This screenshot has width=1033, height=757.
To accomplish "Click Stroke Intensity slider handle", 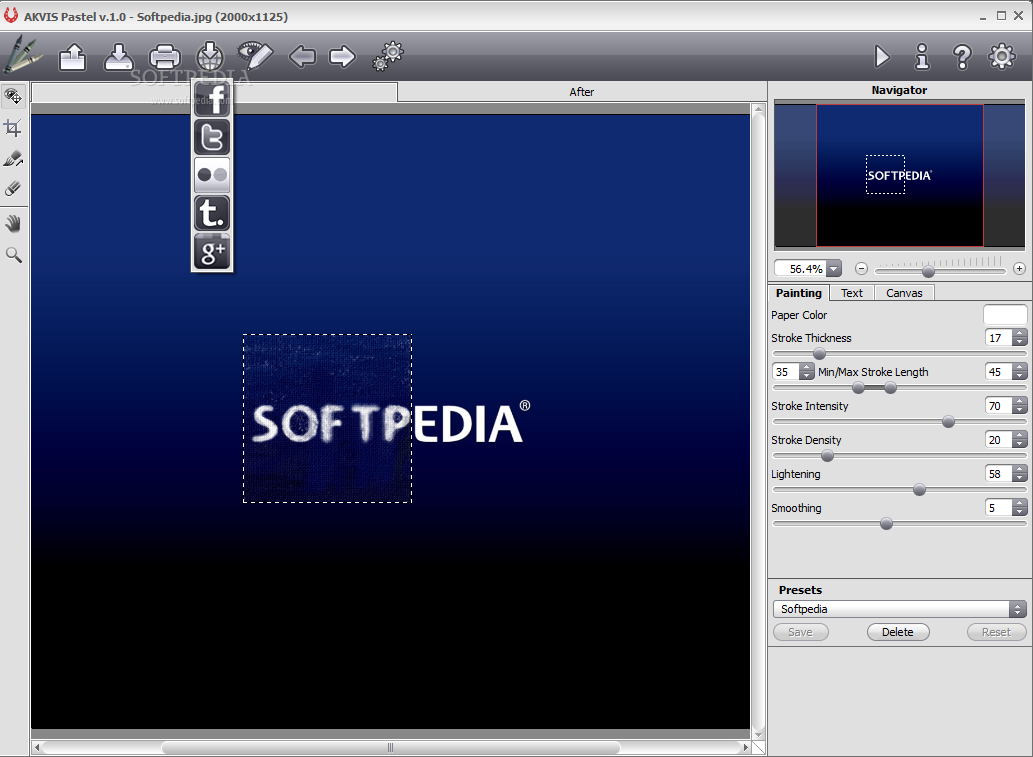I will [x=948, y=422].
